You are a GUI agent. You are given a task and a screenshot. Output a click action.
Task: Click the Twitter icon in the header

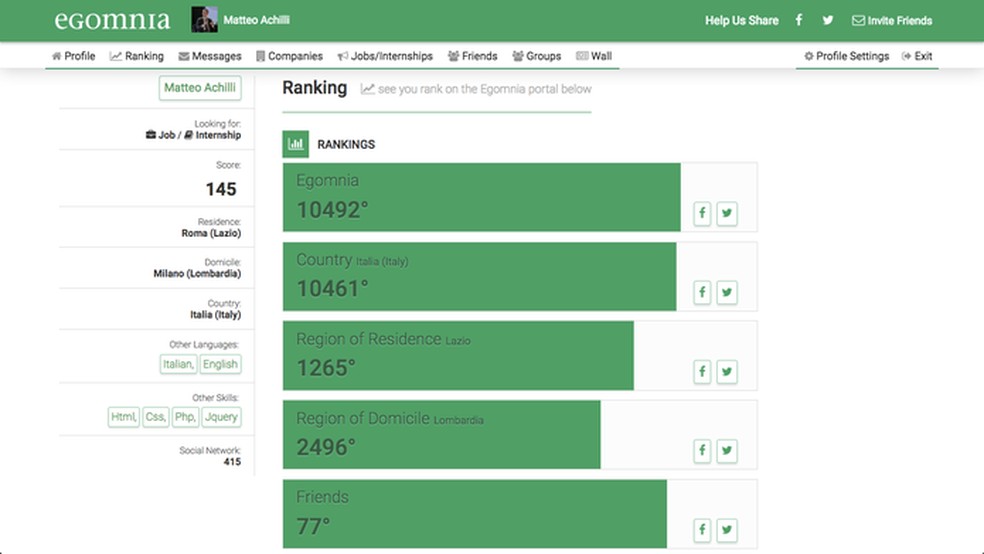click(x=828, y=20)
